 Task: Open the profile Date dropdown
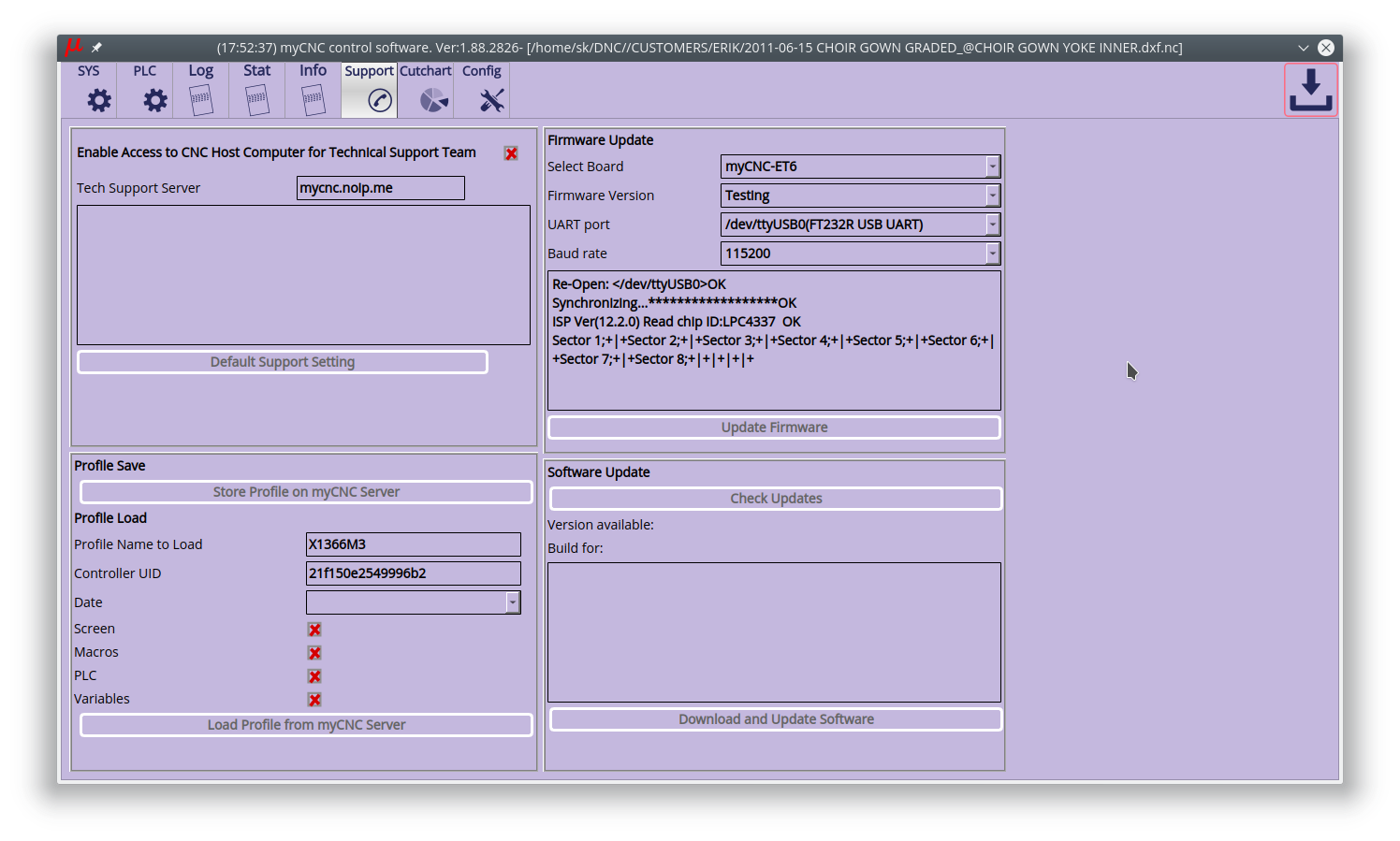pyautogui.click(x=513, y=602)
